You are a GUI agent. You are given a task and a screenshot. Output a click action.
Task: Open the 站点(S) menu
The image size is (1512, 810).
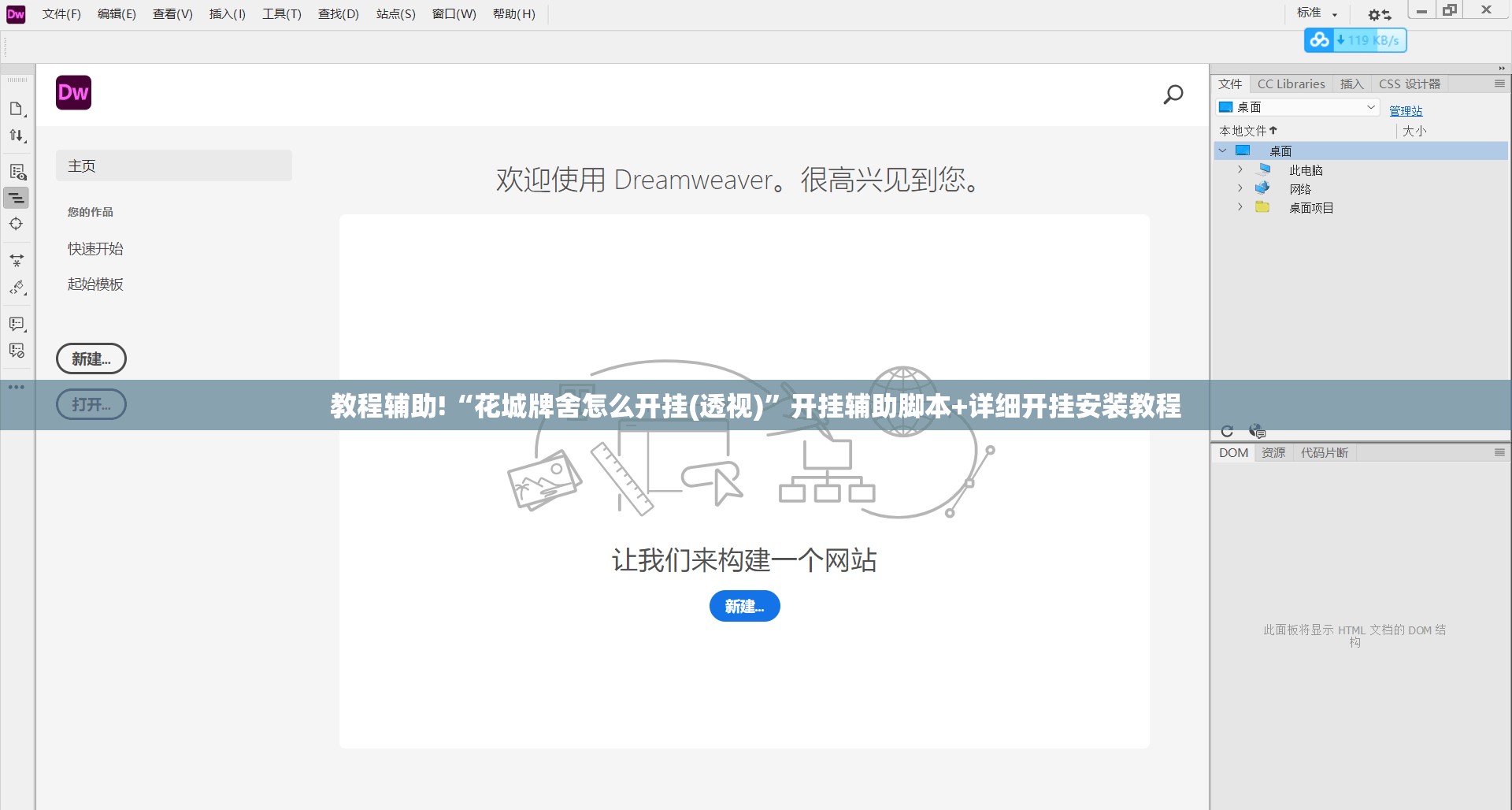coord(395,14)
